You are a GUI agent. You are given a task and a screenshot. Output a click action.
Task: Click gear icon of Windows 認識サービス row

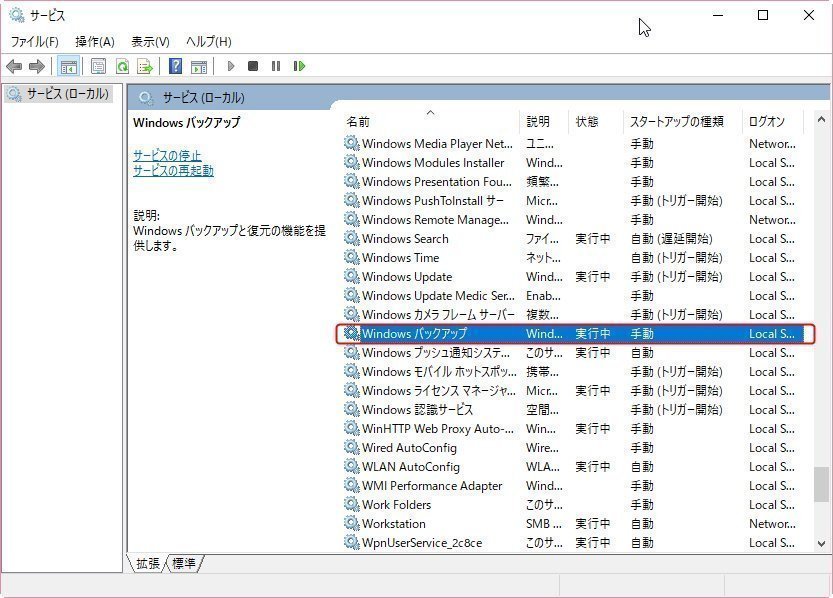click(351, 409)
